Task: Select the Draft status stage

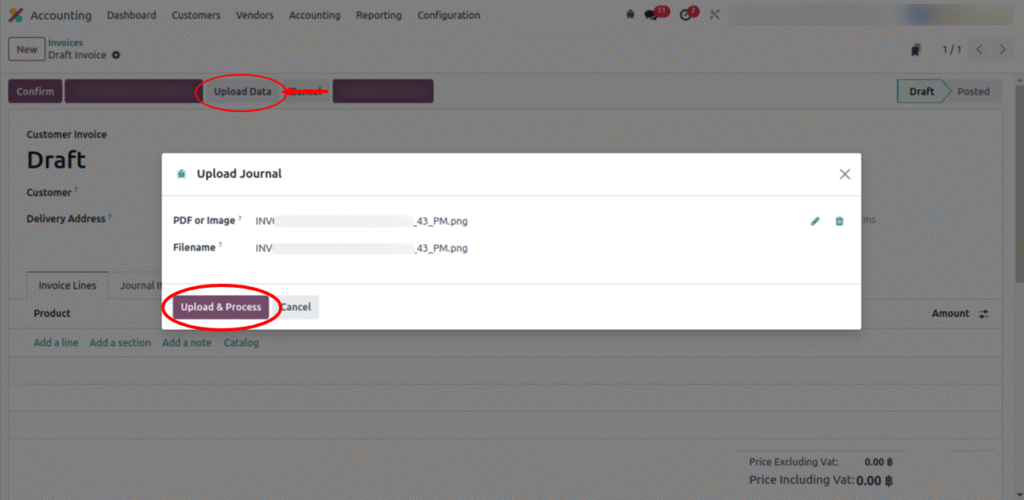Action: click(x=921, y=91)
